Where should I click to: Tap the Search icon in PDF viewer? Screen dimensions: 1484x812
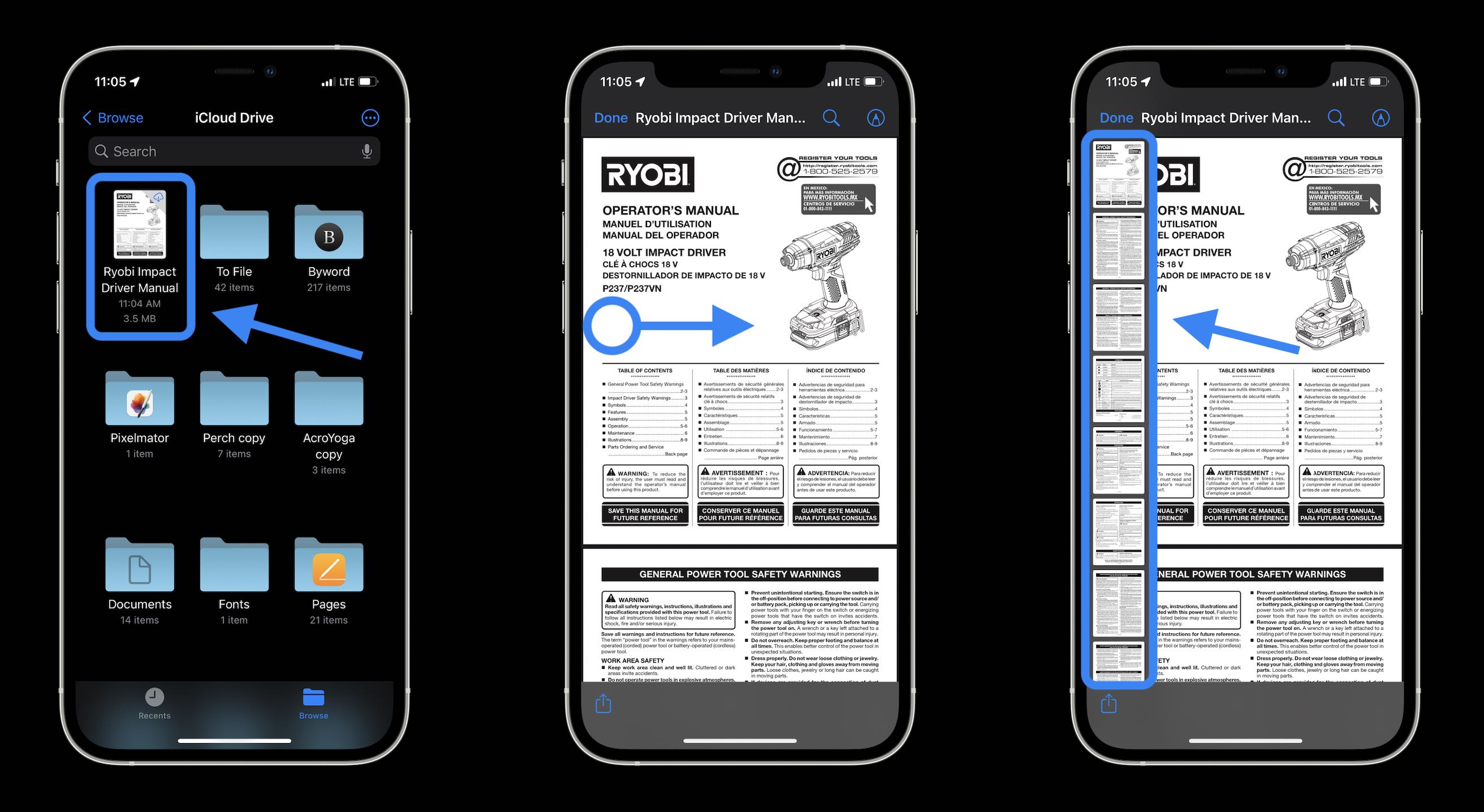pos(830,117)
